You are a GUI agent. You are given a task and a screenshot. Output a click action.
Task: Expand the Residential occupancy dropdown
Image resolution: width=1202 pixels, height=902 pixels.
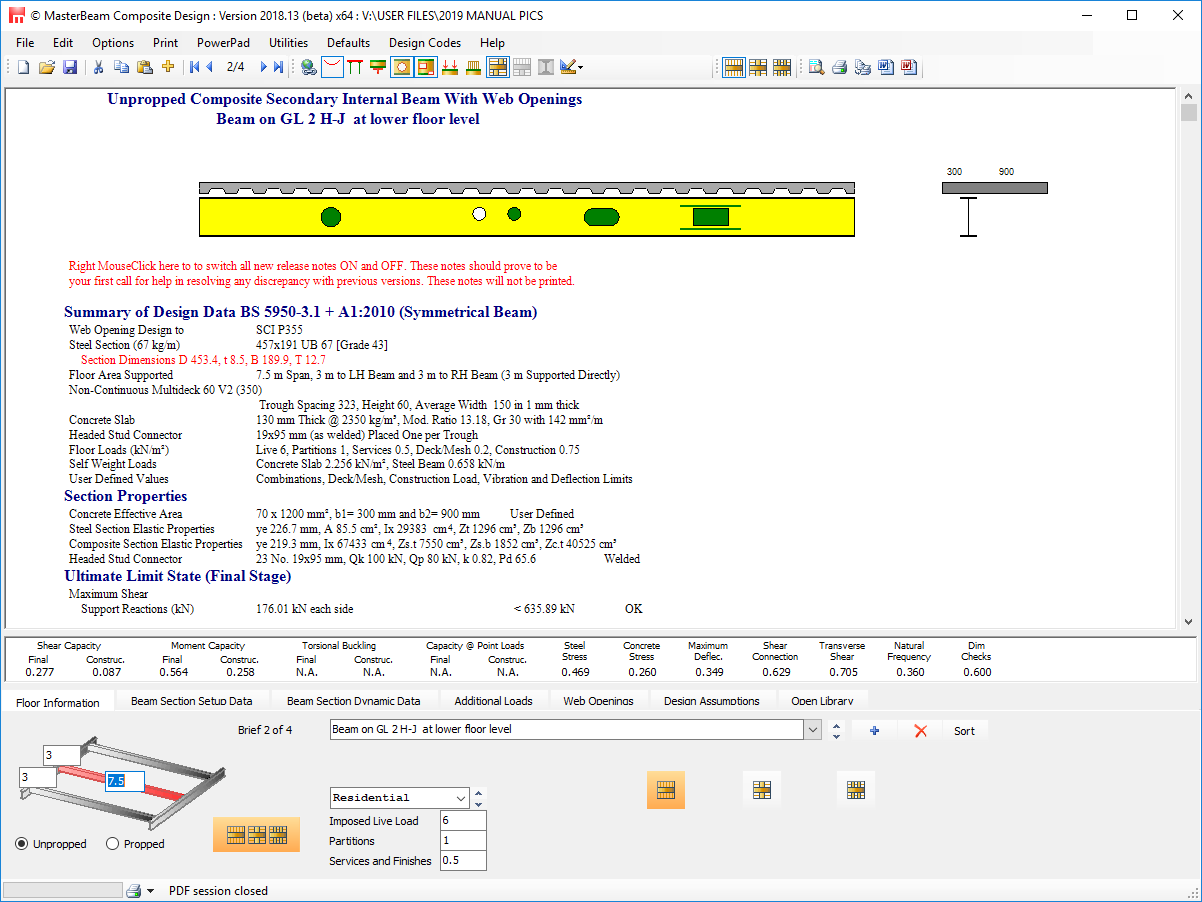(x=461, y=798)
